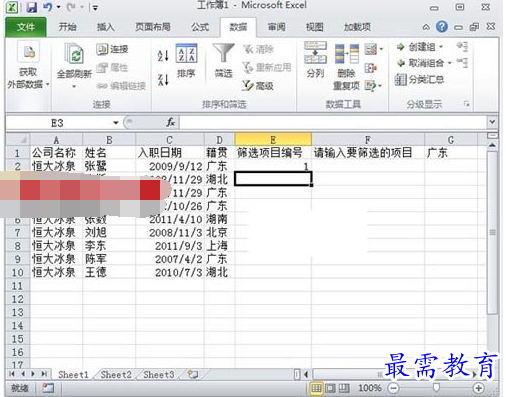Open the Group (创建组) dropdown arrow
Screen dimensions: 506x397
(441, 47)
